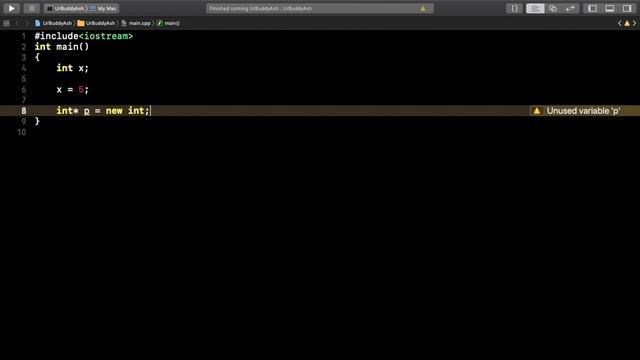640x360 pixels.
Task: Click the "int main()" line
Action: click(62, 47)
